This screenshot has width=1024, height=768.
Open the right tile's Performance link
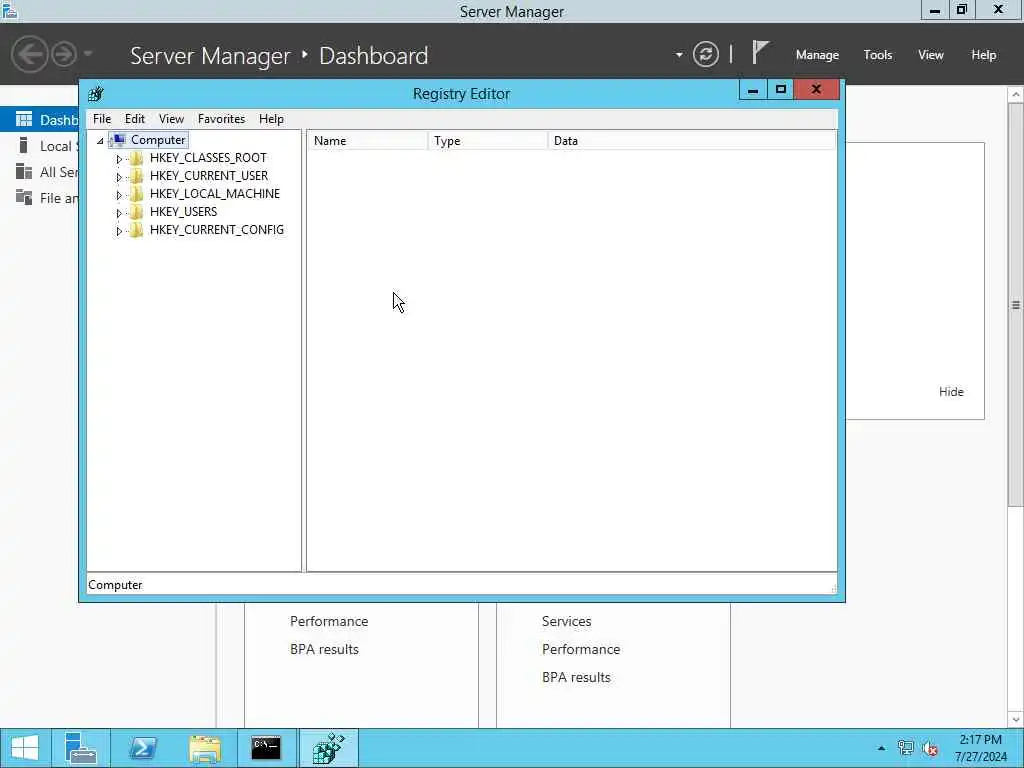pyautogui.click(x=581, y=649)
